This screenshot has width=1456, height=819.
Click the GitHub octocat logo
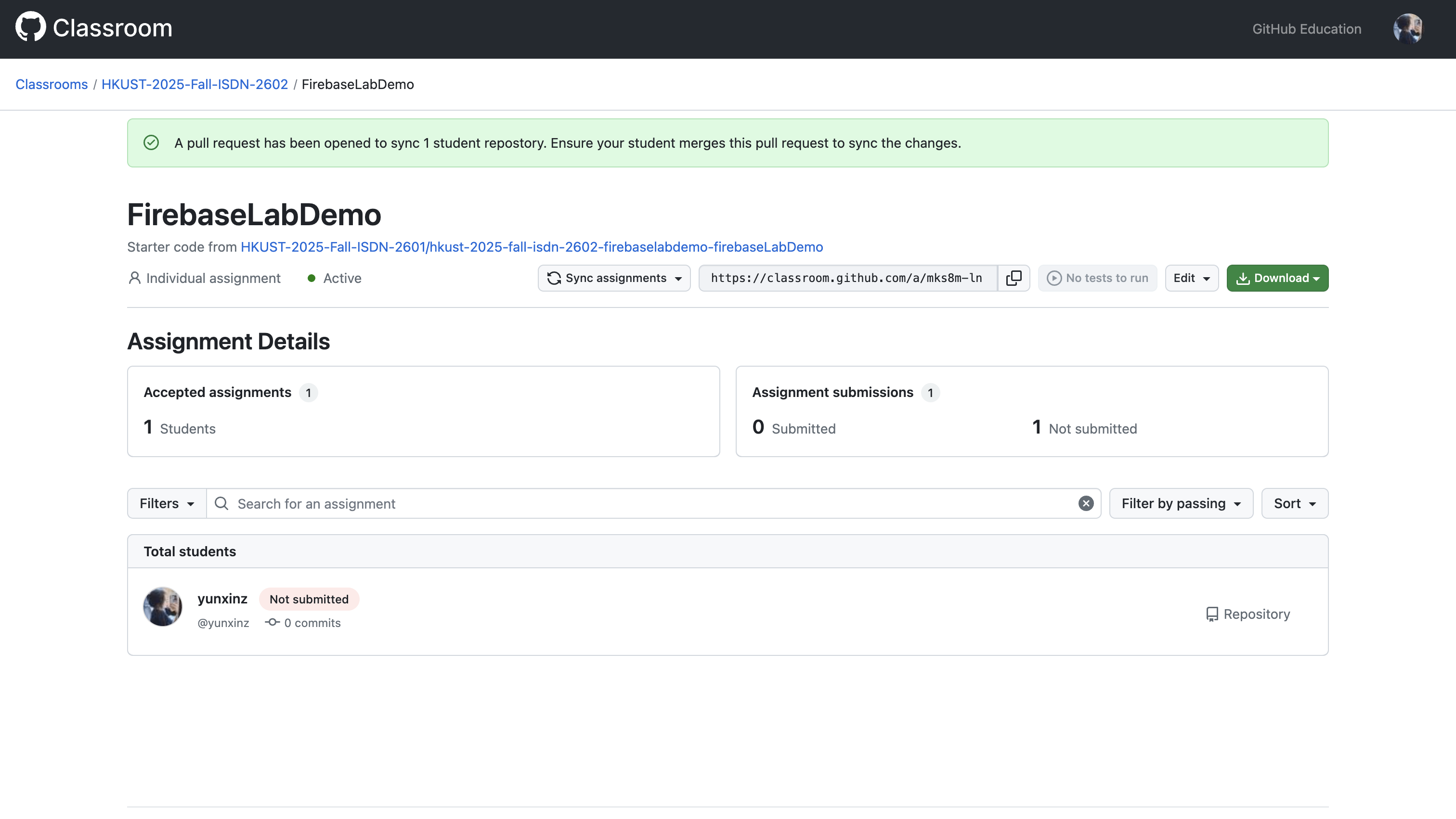point(30,27)
